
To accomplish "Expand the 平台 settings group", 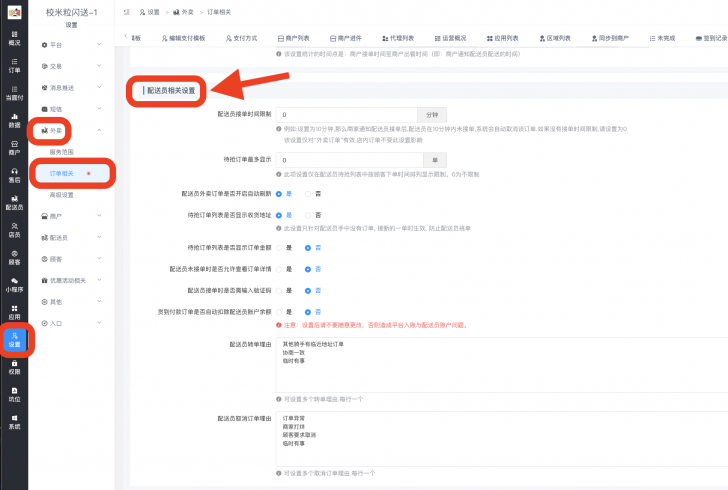I will (72, 45).
